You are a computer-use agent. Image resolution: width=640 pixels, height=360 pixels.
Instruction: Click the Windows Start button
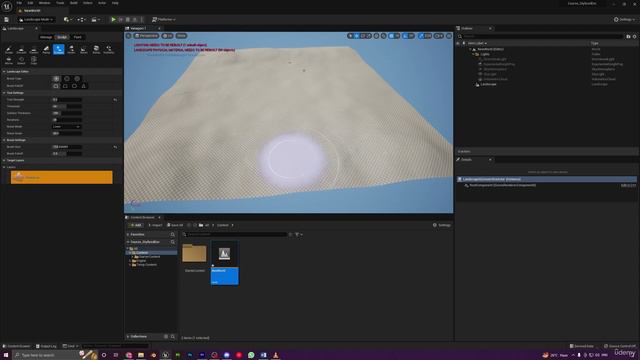(6, 355)
